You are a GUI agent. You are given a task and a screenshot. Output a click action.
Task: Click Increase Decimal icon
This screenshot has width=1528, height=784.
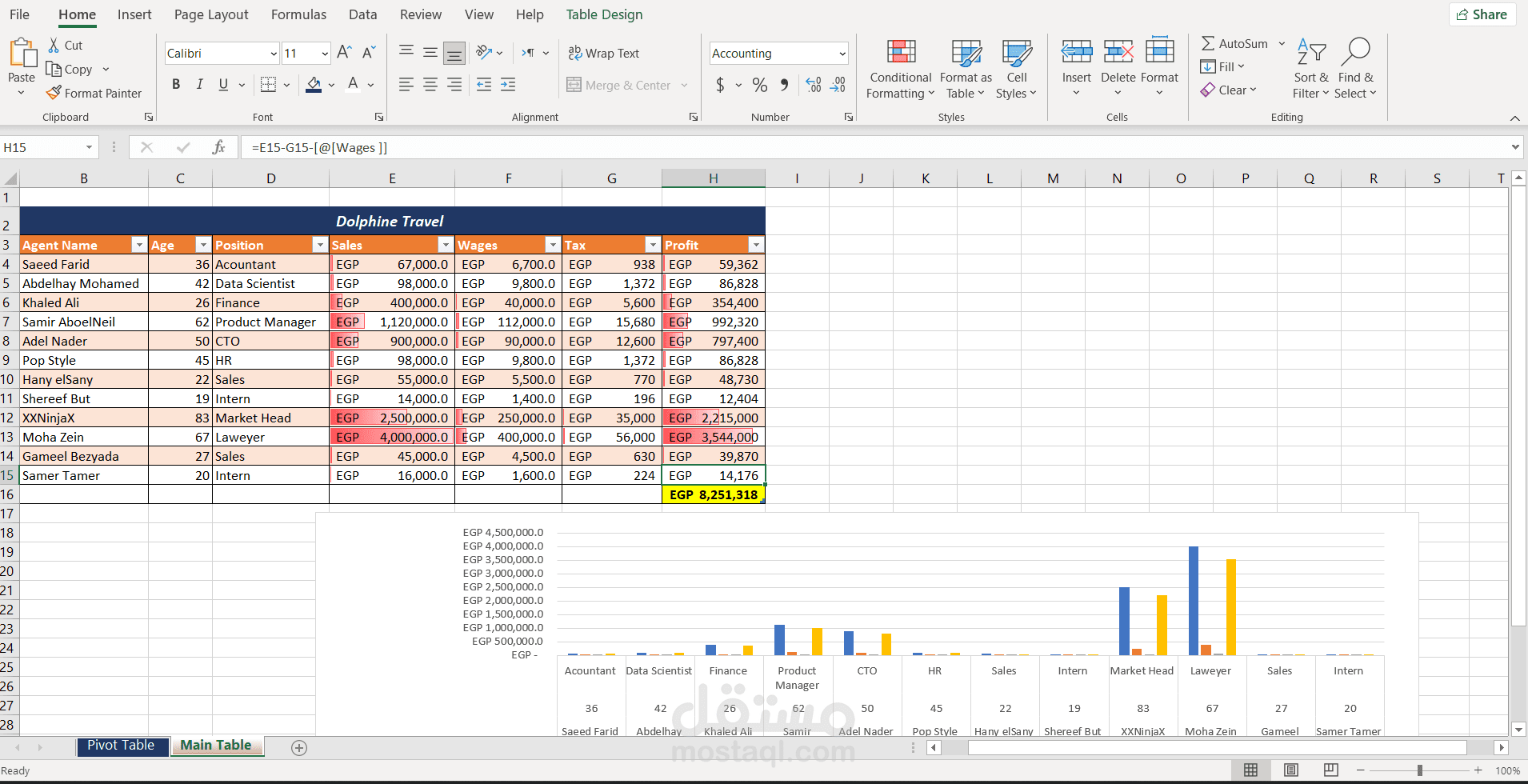pos(814,85)
